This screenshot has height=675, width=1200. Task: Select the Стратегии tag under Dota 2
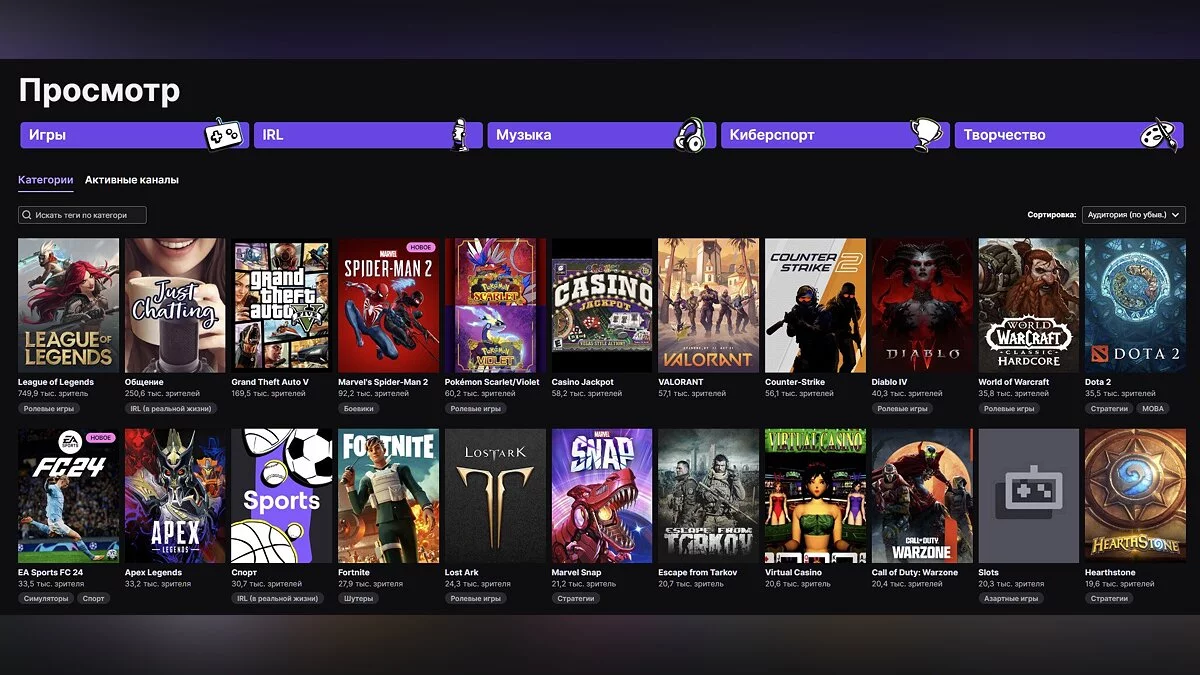tap(1109, 409)
